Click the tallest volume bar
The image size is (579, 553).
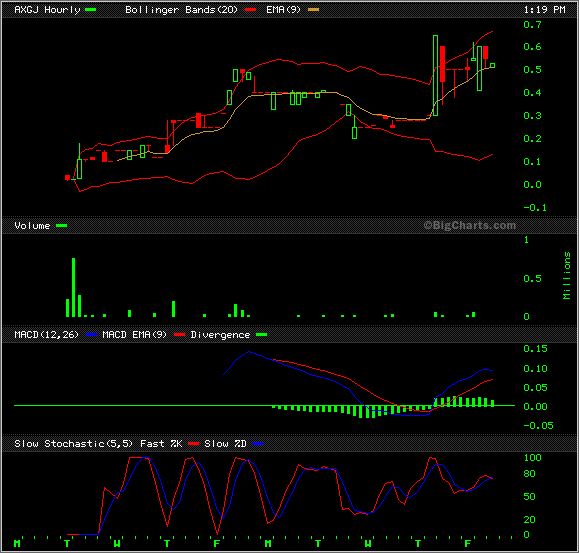tap(73, 287)
